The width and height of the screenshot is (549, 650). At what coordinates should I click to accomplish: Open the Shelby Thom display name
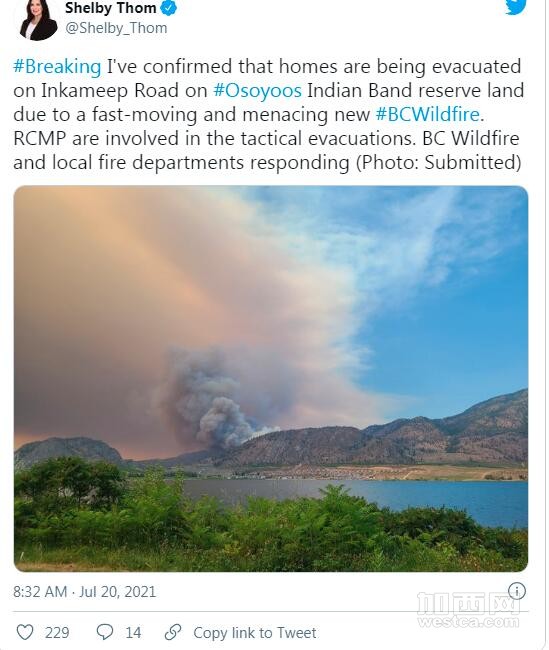click(x=110, y=8)
